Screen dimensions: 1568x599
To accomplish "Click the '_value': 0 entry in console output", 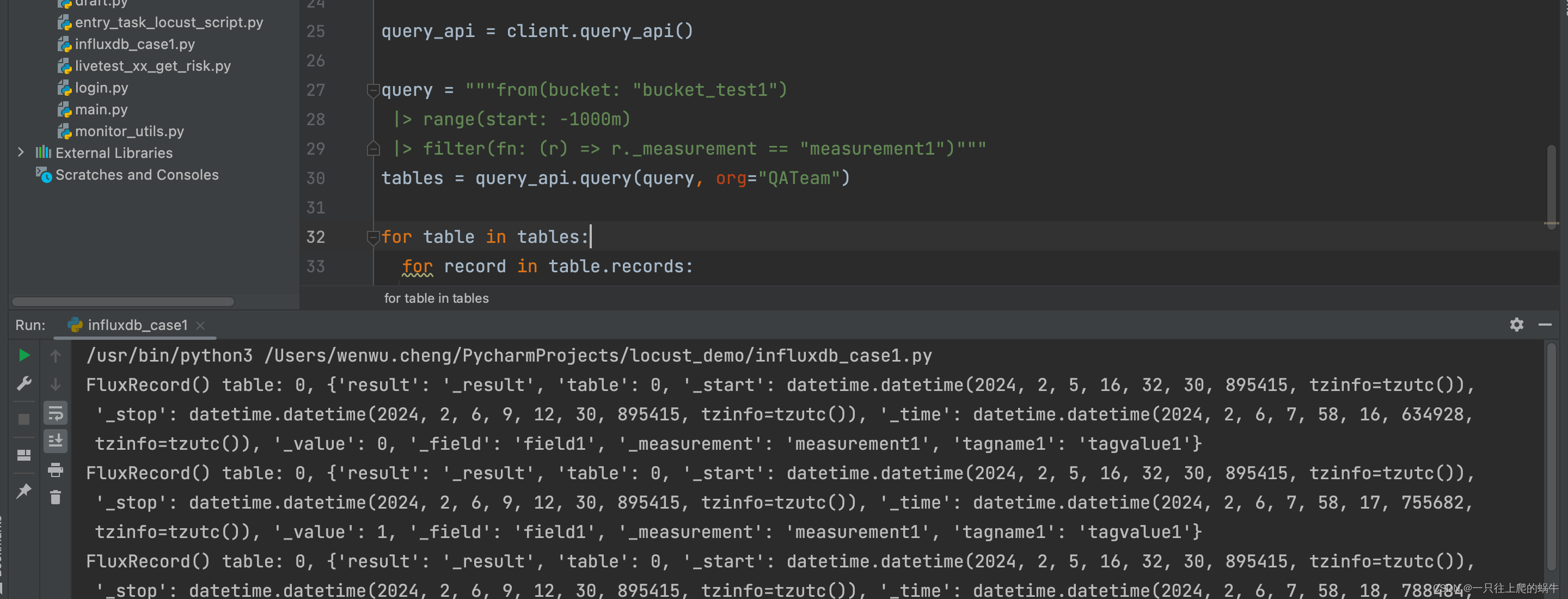I will 331,444.
